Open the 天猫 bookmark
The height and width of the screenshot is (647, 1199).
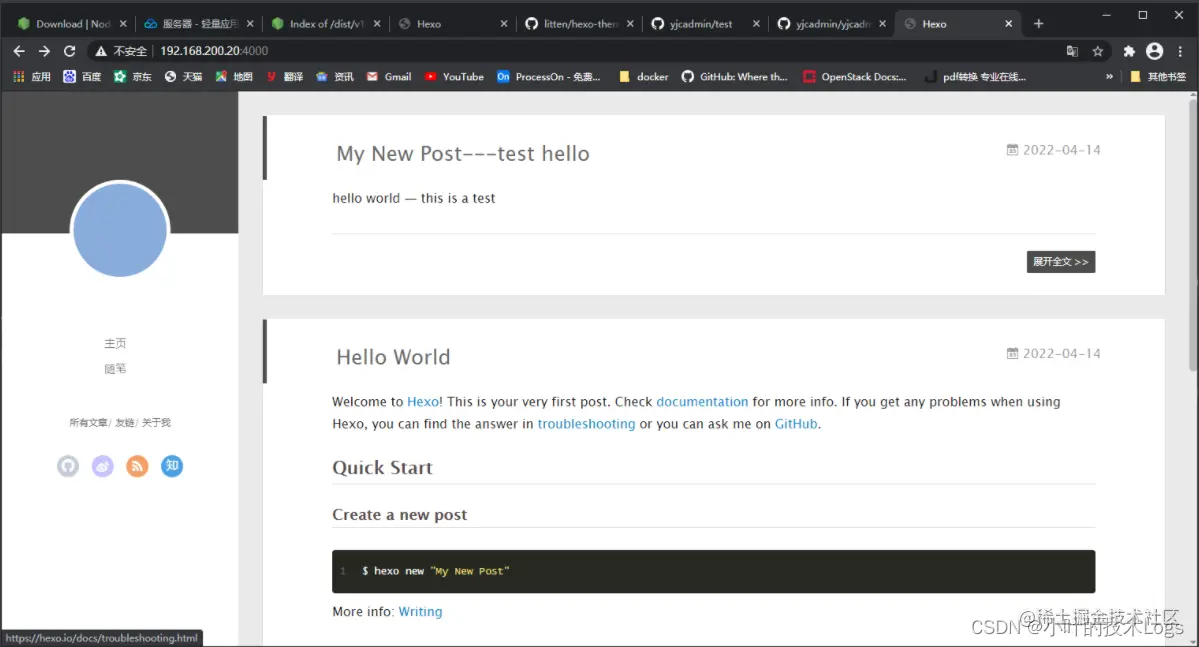pyautogui.click(x=183, y=76)
